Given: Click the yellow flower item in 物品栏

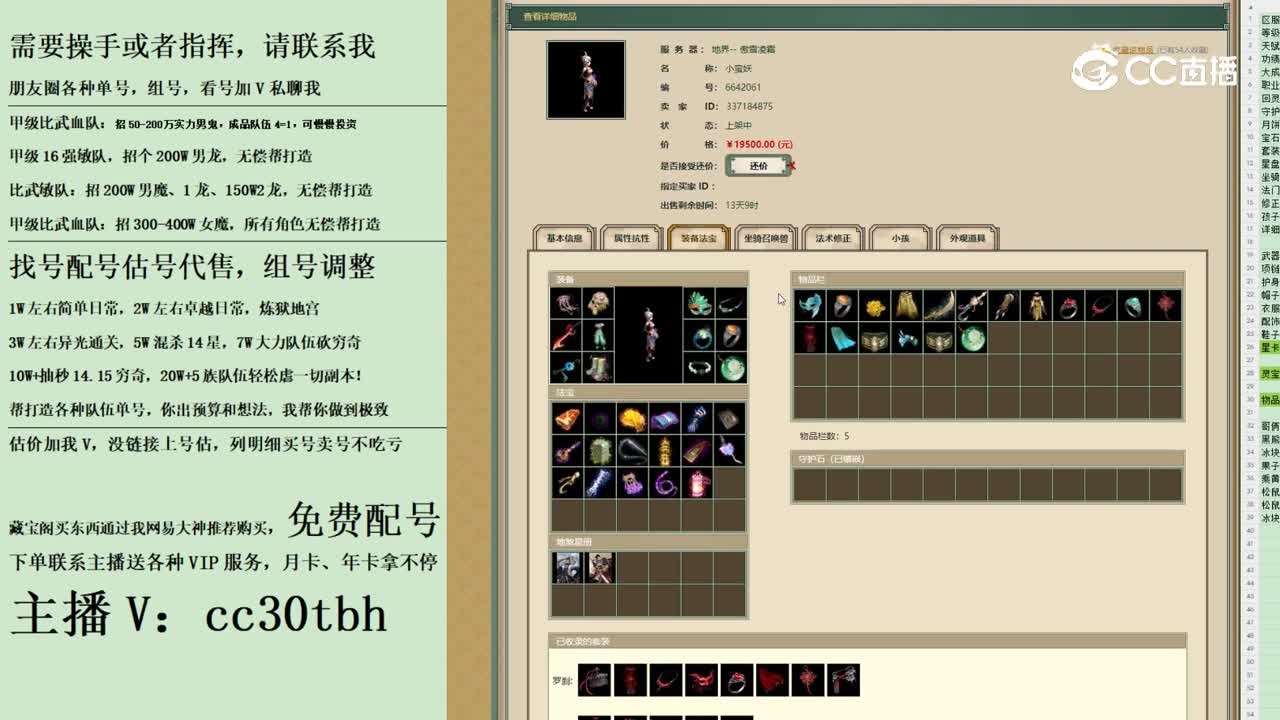Looking at the screenshot, I should [x=875, y=306].
